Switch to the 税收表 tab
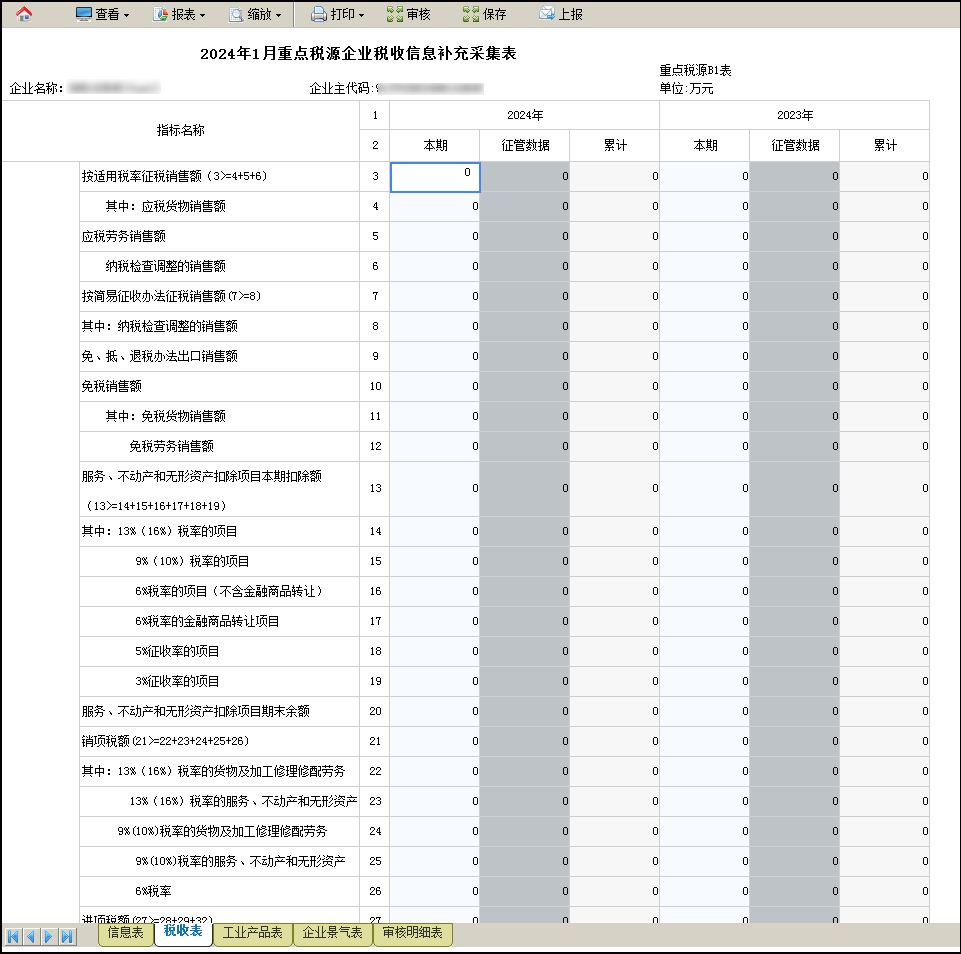This screenshot has height=954, width=961. (183, 932)
